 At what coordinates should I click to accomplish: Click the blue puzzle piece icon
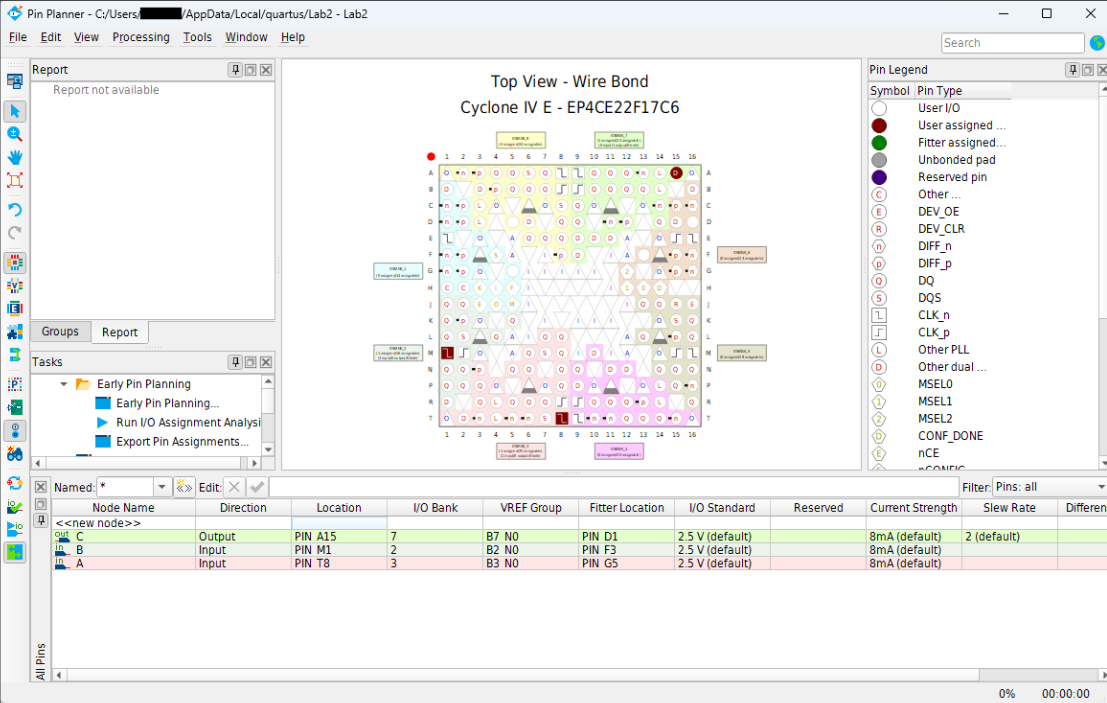pyautogui.click(x=15, y=332)
